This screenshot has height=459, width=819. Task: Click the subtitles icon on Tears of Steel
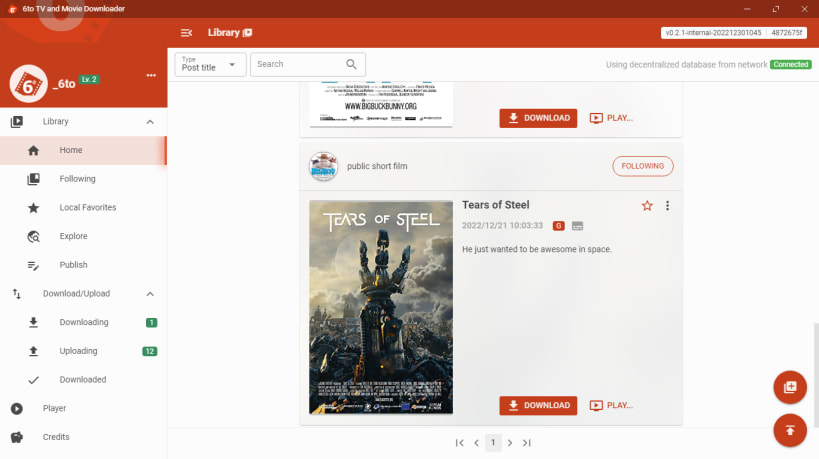point(577,226)
